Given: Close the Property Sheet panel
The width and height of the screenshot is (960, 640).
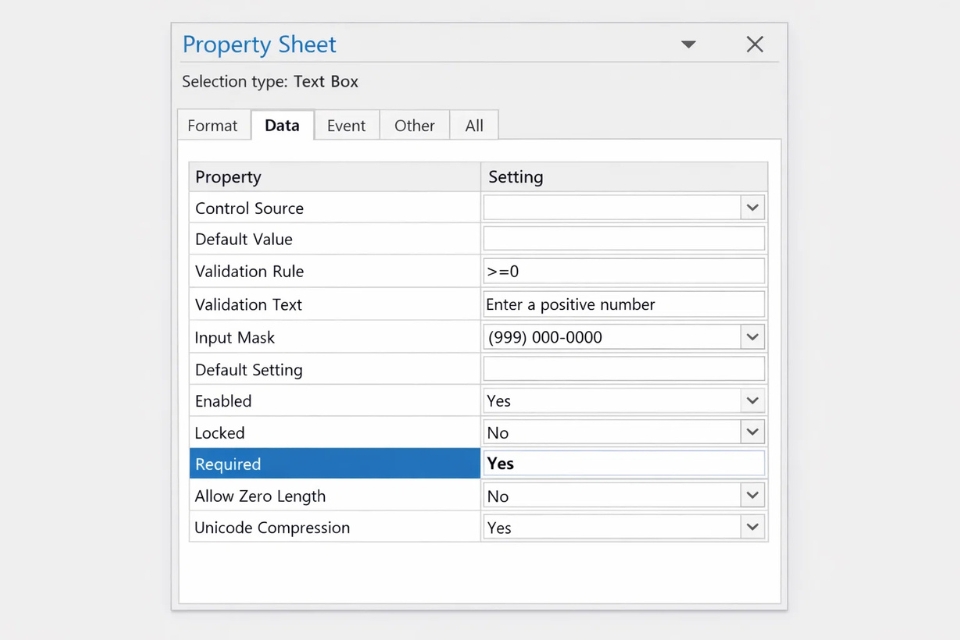Looking at the screenshot, I should coord(755,44).
